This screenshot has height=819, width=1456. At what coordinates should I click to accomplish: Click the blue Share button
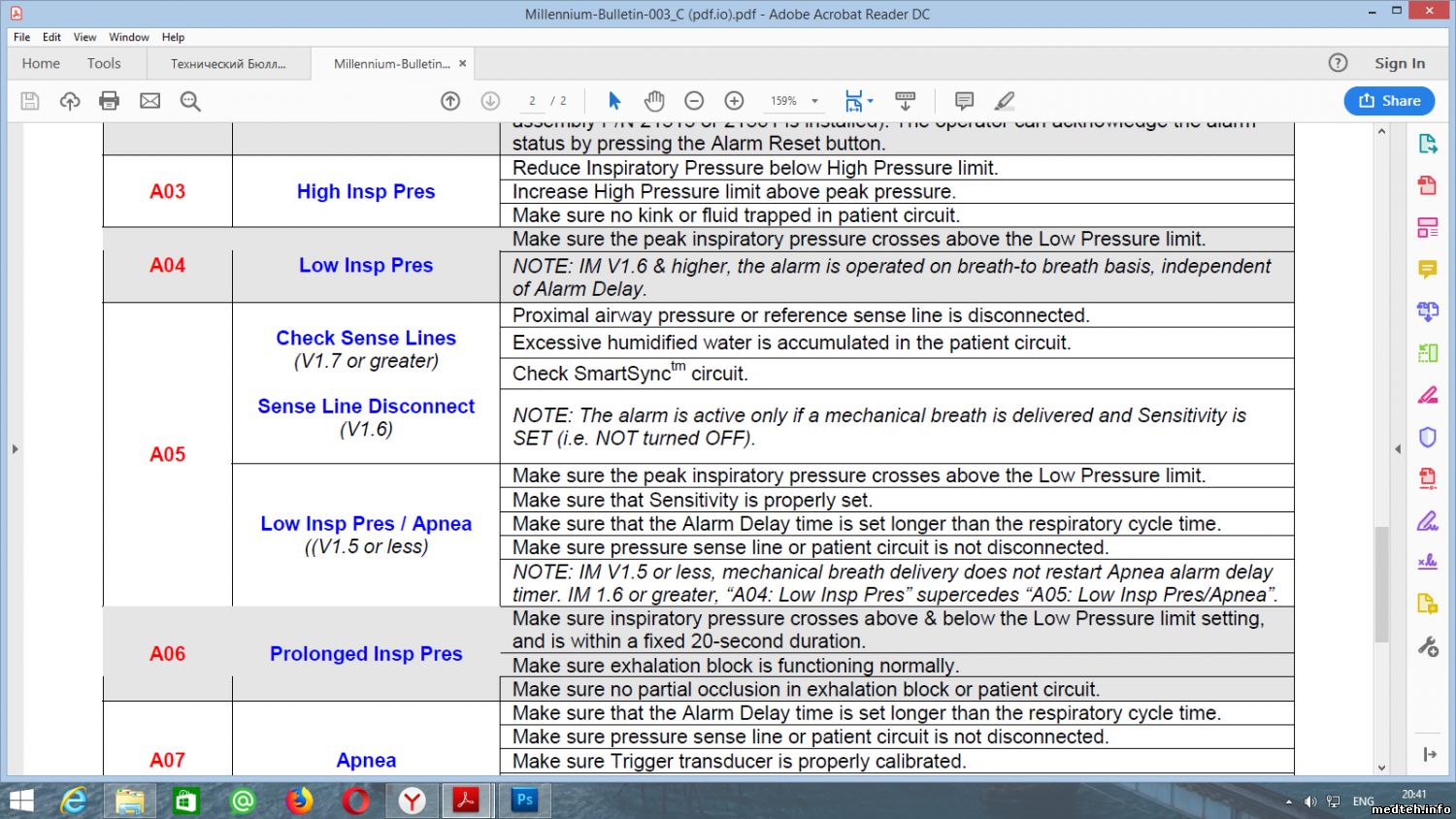(1389, 101)
